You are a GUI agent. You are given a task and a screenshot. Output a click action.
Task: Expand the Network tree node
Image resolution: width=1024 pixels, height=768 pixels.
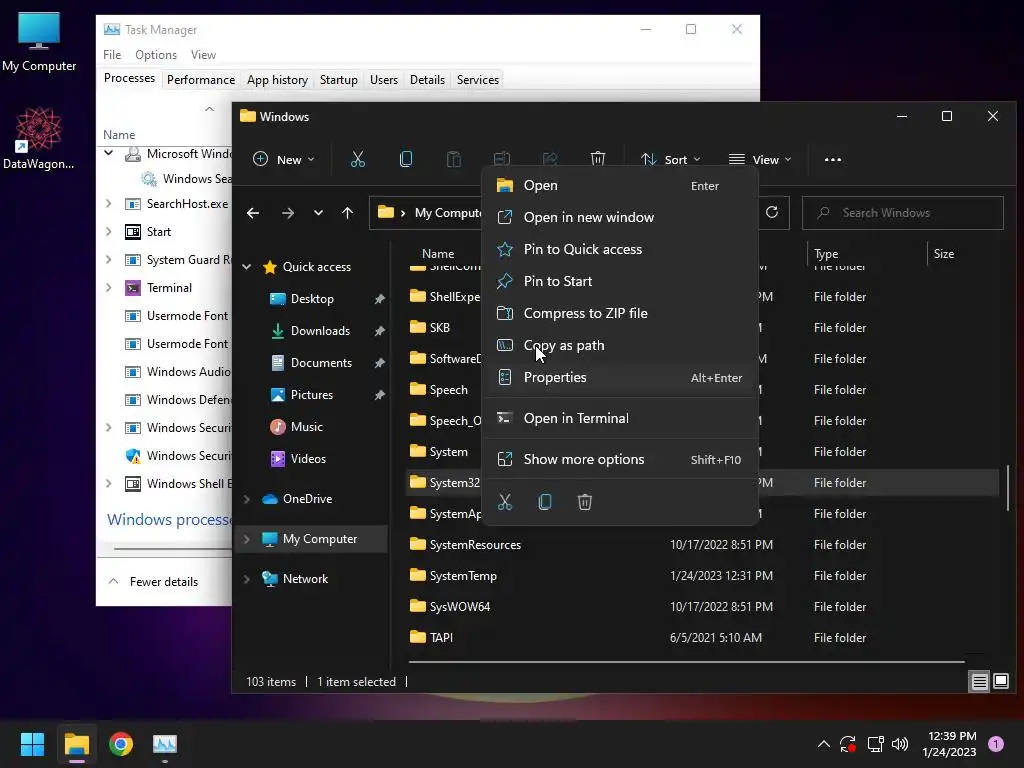pyautogui.click(x=247, y=579)
